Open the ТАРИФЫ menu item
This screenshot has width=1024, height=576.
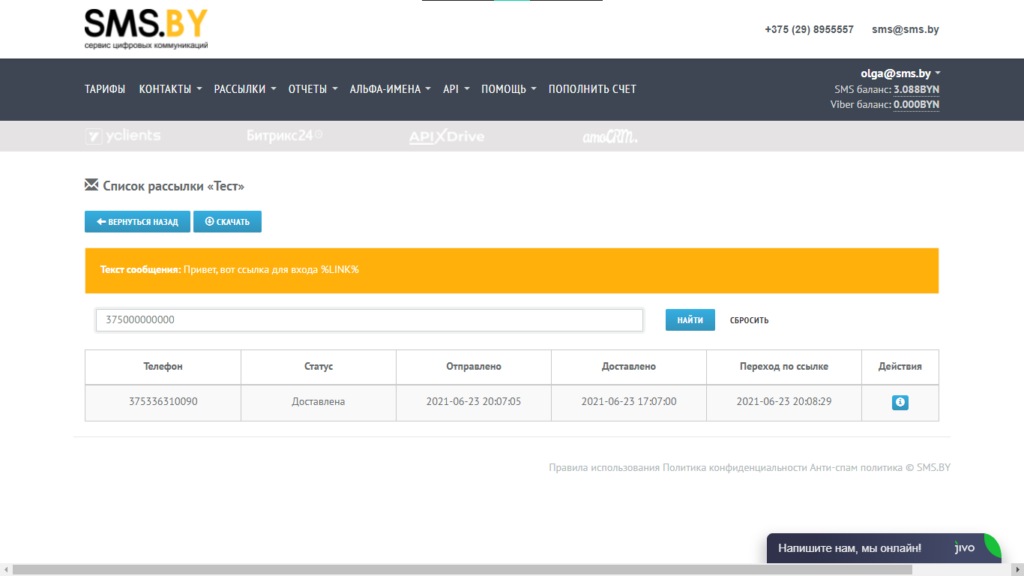[x=104, y=89]
